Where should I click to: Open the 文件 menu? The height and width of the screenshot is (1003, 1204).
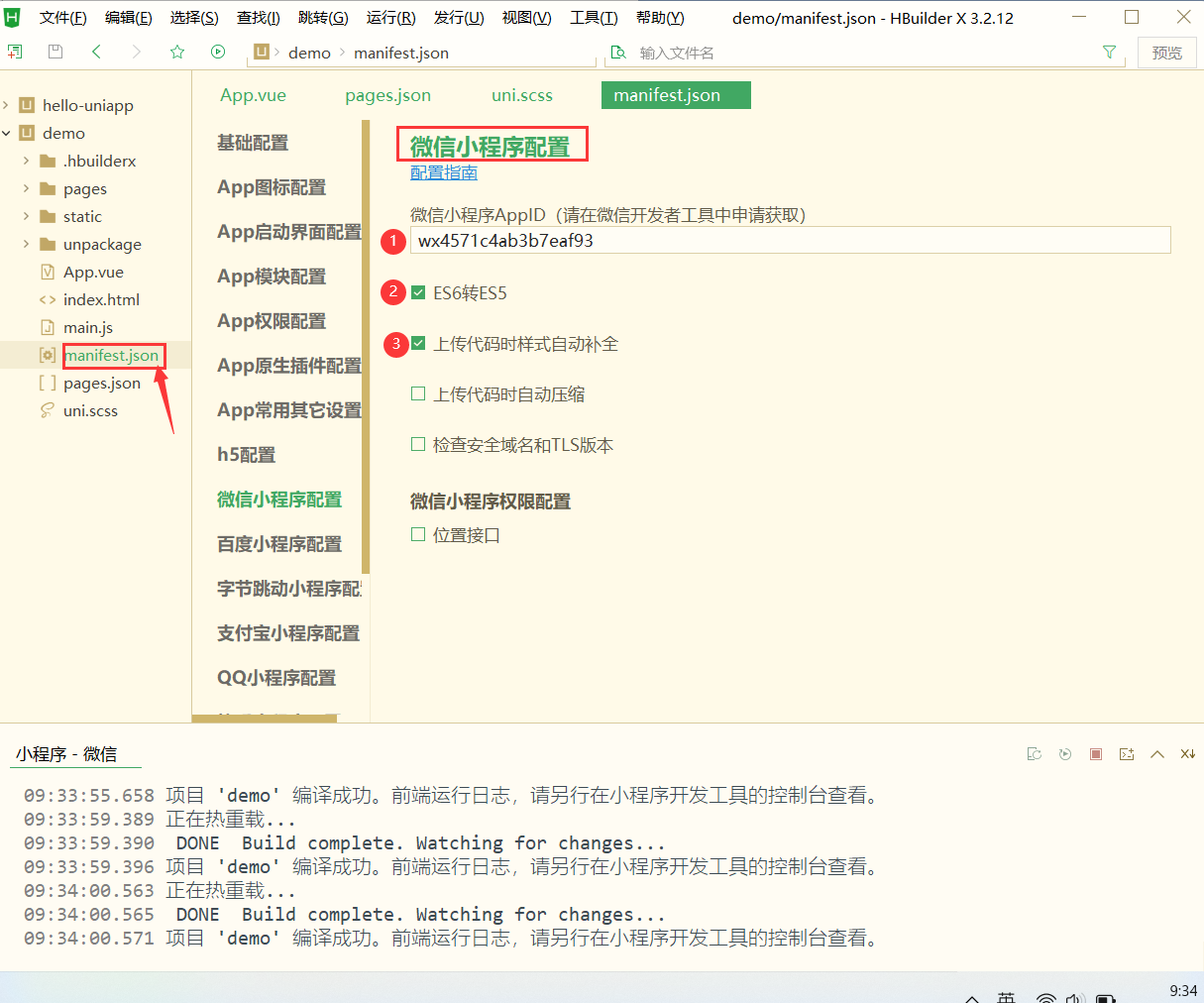click(x=62, y=15)
